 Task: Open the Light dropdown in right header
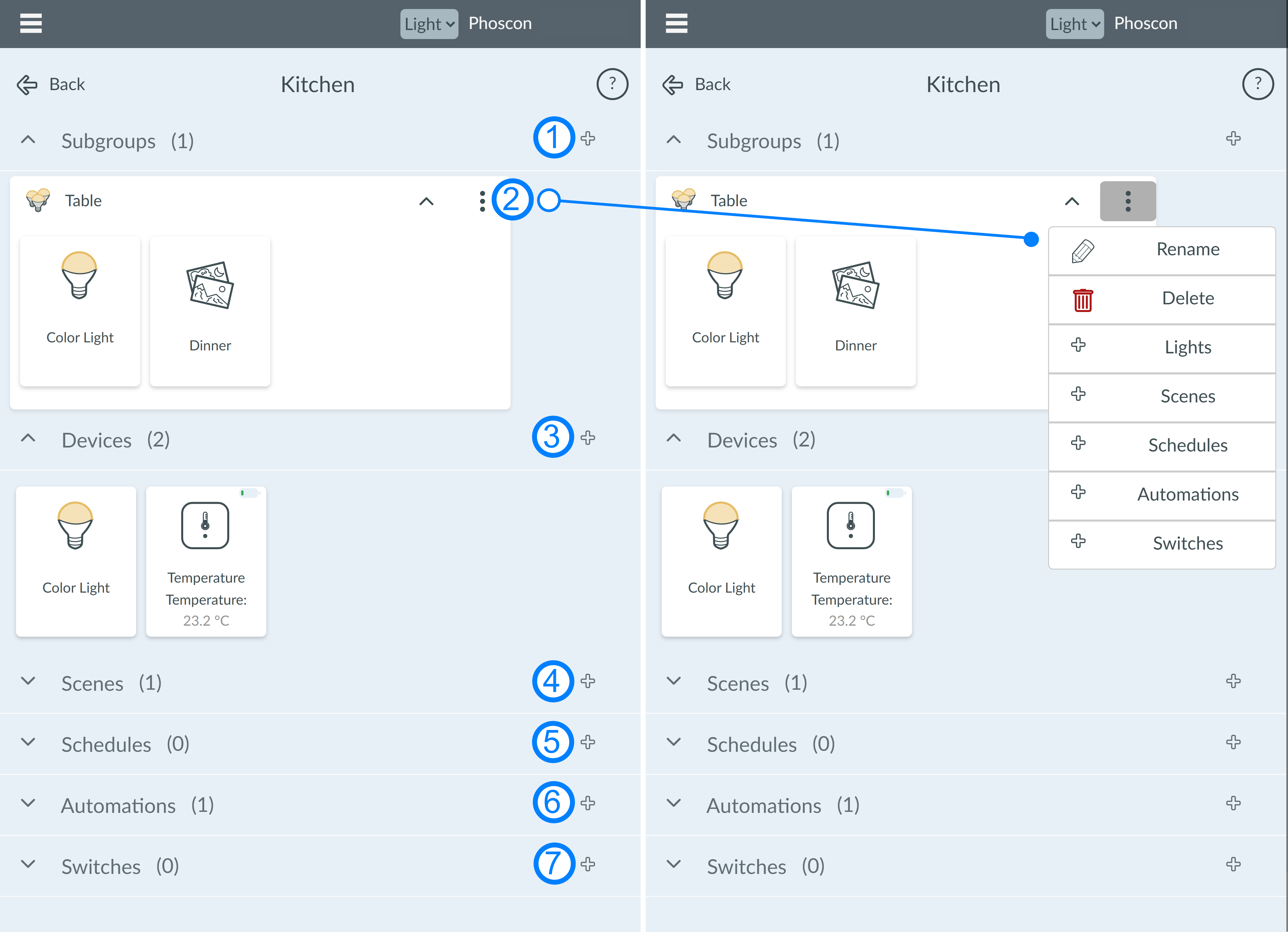click(x=1075, y=24)
